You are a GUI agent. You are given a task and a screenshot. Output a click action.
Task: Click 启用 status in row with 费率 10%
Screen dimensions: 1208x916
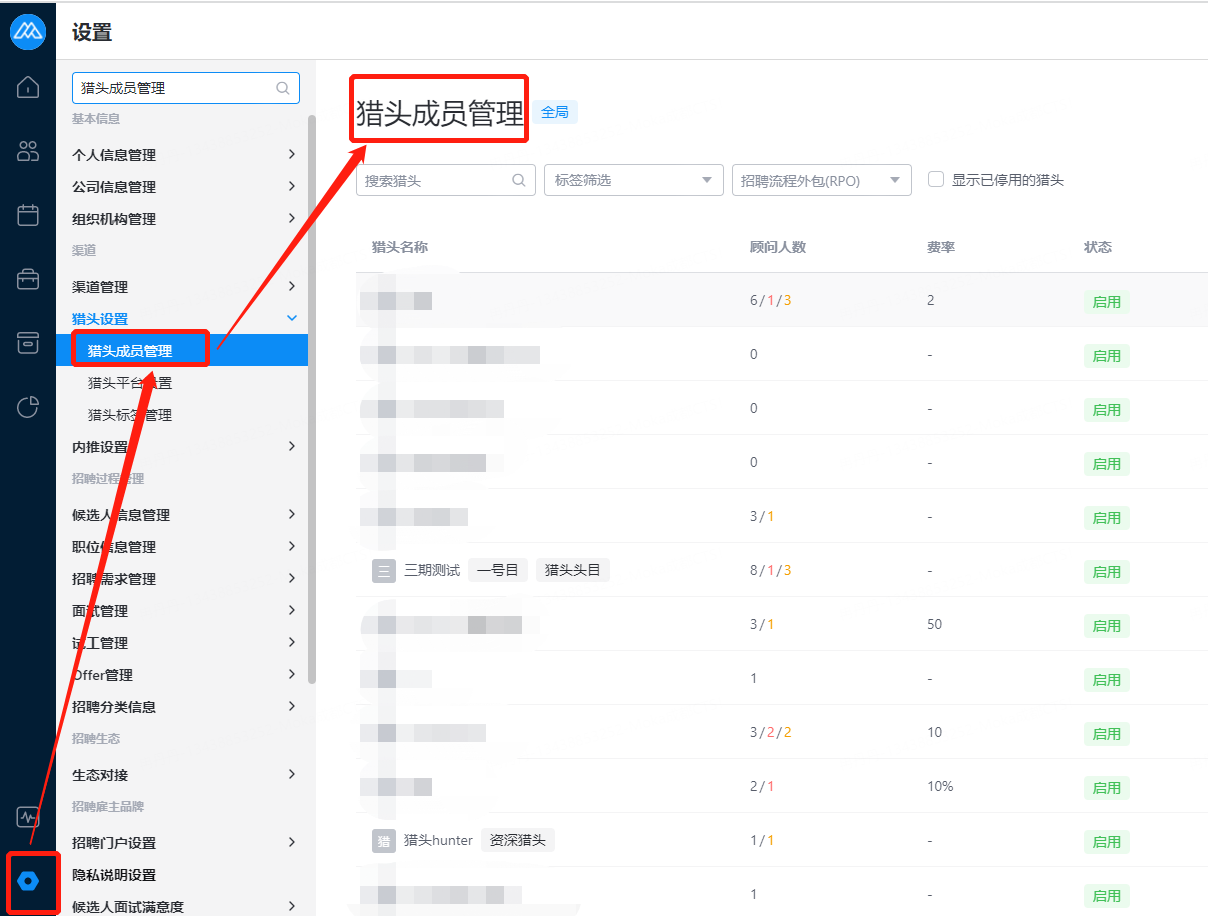tap(1106, 788)
